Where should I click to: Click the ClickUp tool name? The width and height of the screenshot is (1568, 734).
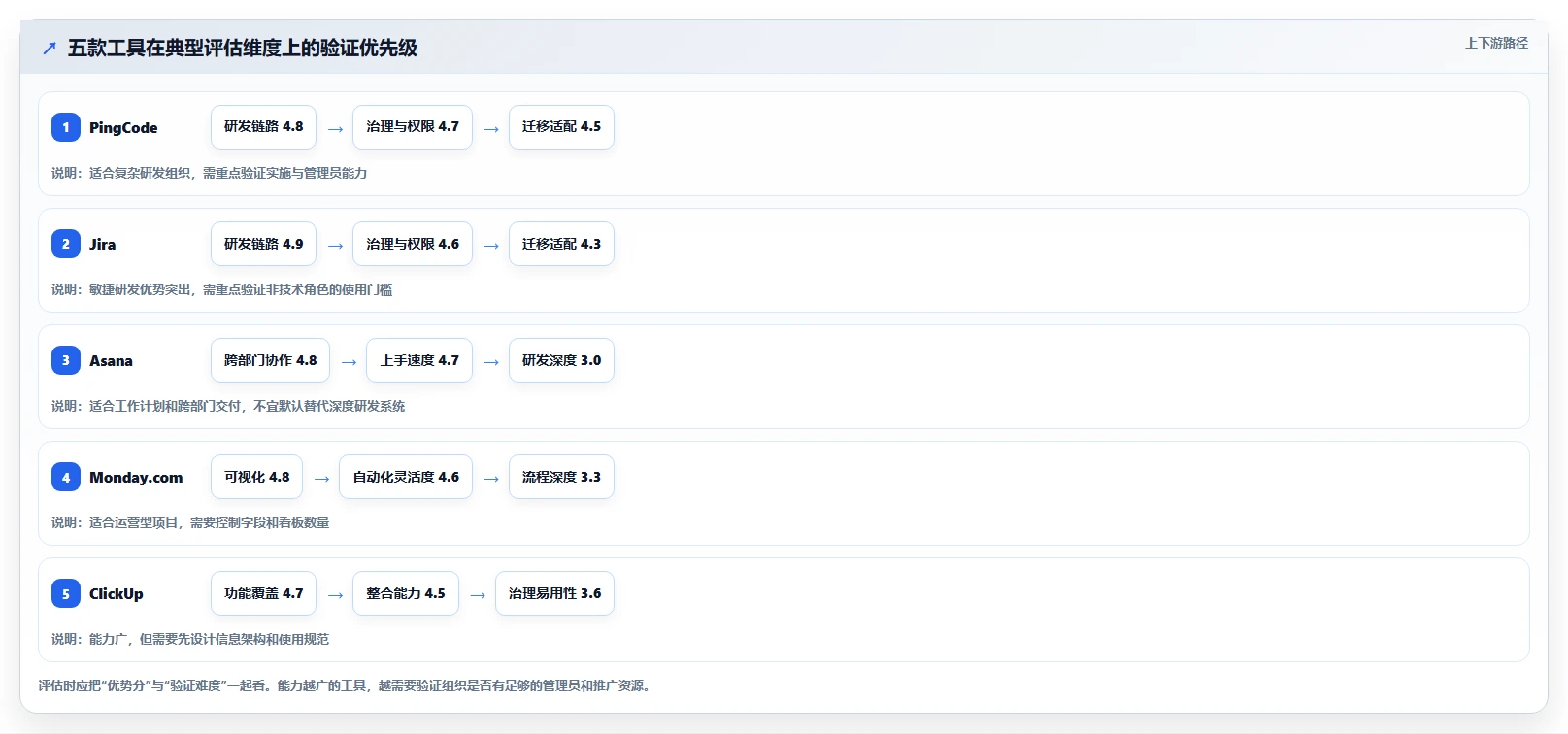pos(116,593)
